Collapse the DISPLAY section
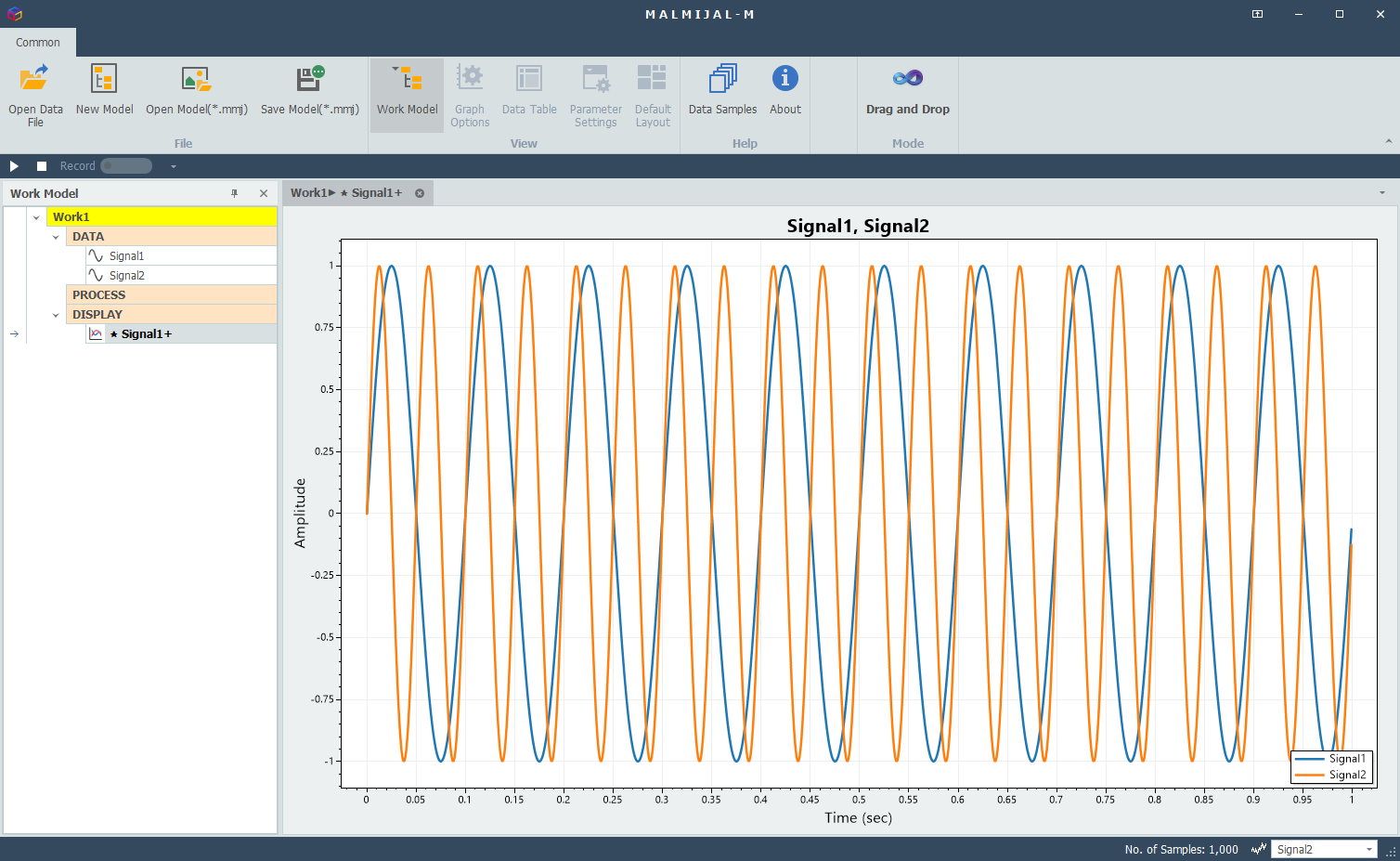The image size is (1400, 861). (x=56, y=315)
